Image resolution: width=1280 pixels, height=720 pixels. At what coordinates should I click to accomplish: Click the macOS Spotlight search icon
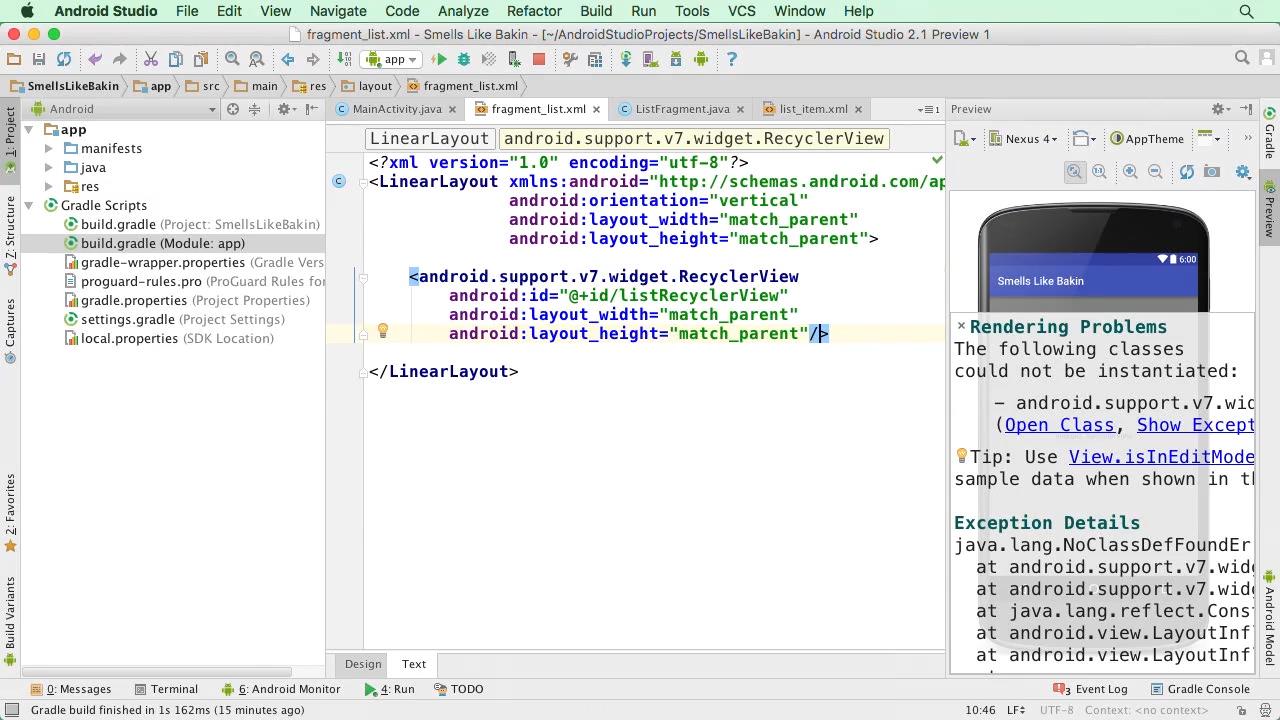pyautogui.click(x=1246, y=11)
